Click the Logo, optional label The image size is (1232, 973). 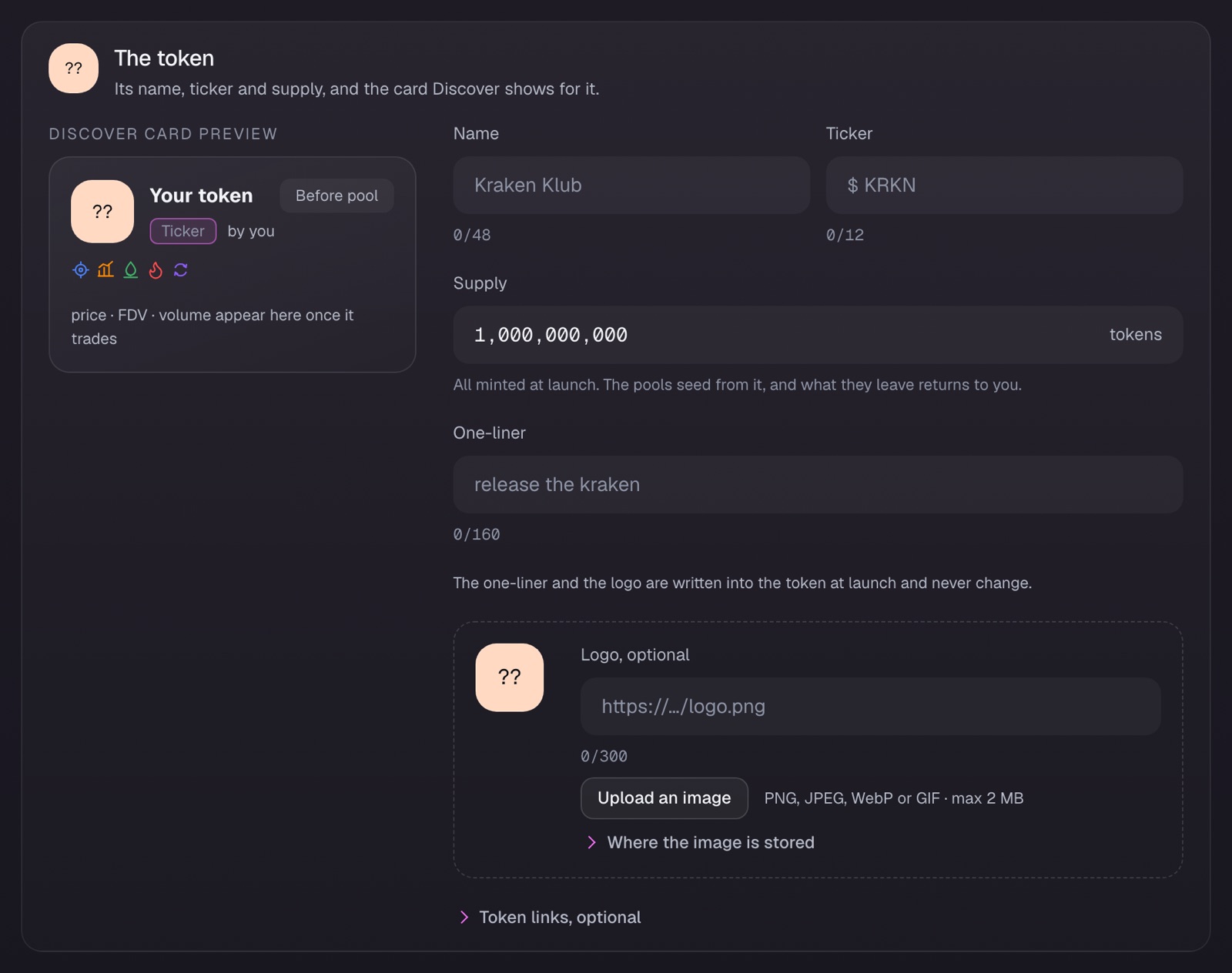(x=635, y=655)
